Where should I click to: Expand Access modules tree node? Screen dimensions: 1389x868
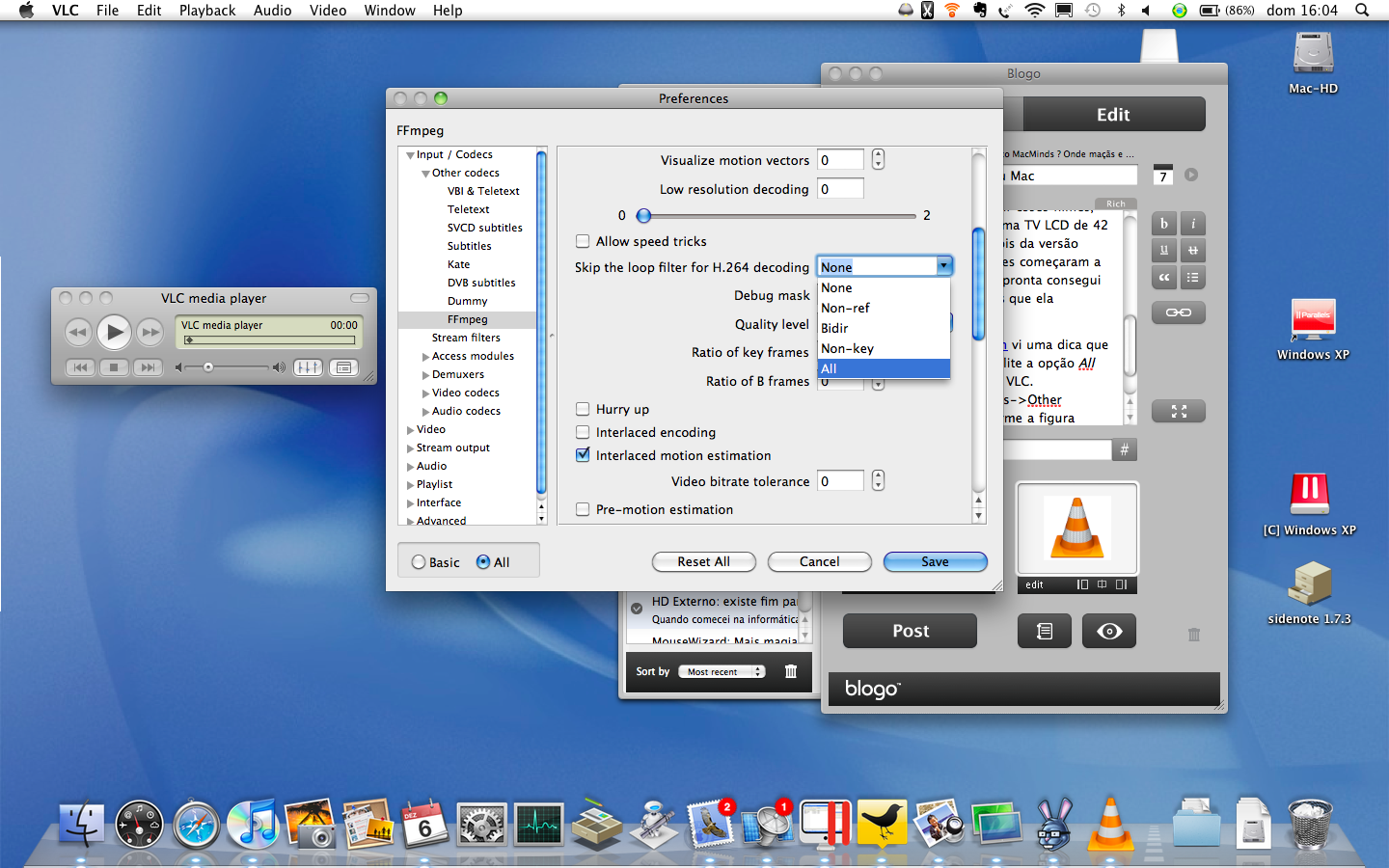[426, 357]
